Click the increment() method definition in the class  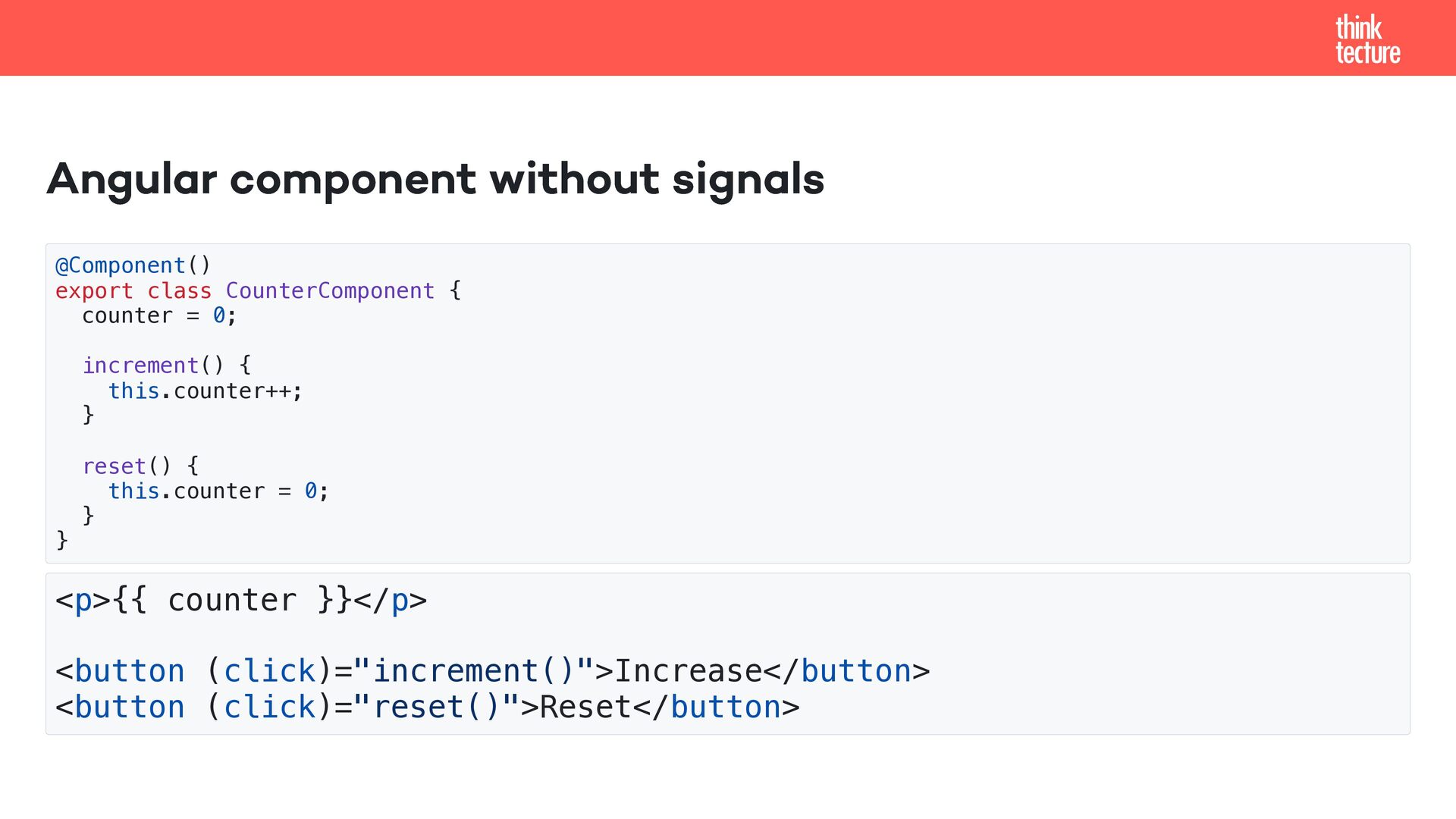coord(152,366)
